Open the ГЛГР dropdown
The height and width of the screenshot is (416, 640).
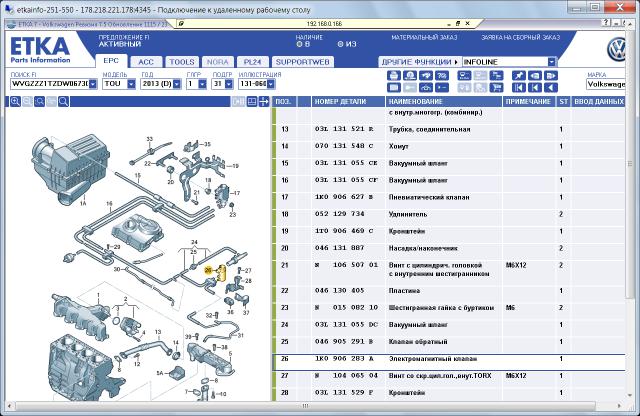point(202,84)
